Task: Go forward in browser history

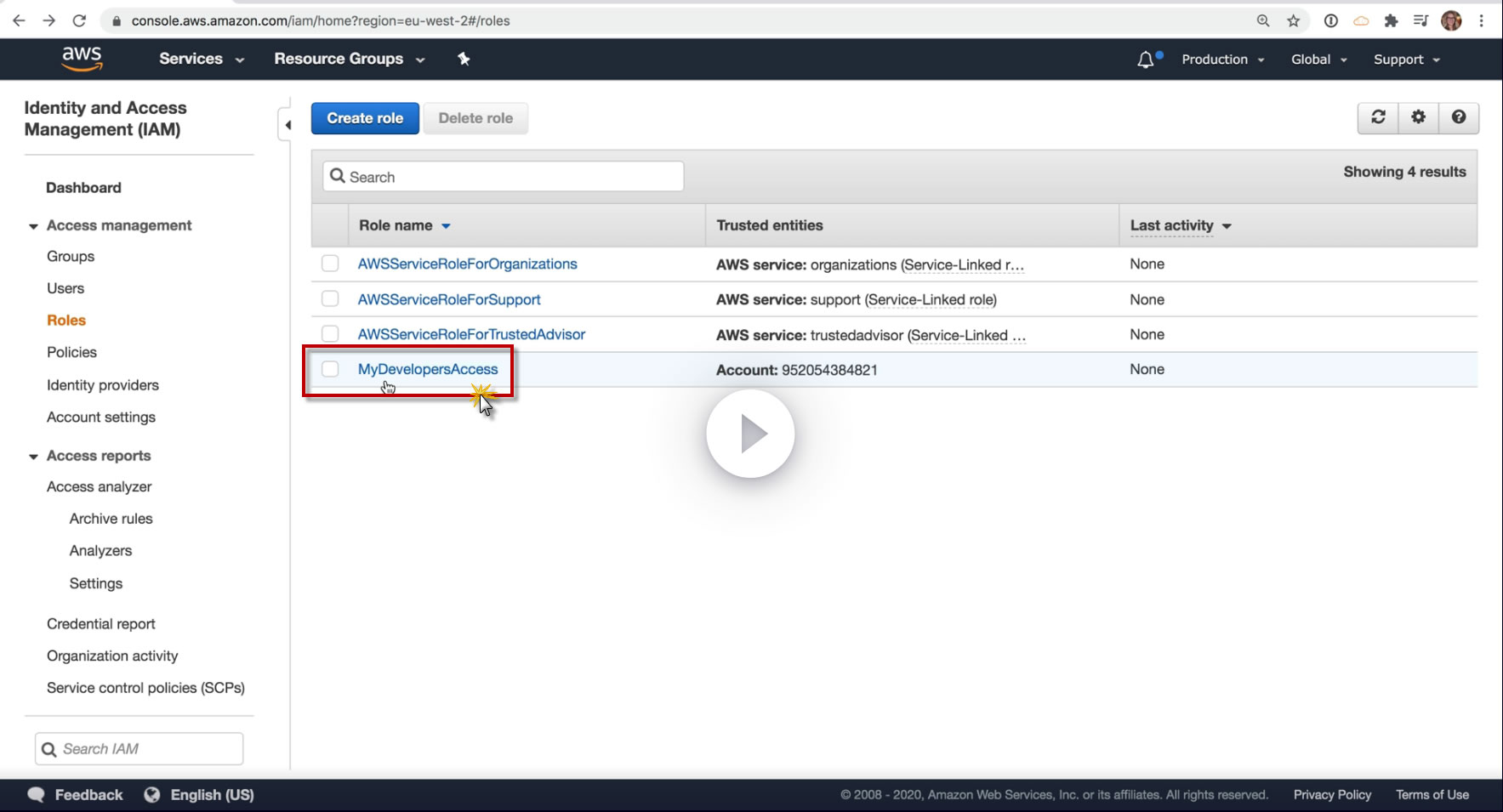Action: (49, 20)
